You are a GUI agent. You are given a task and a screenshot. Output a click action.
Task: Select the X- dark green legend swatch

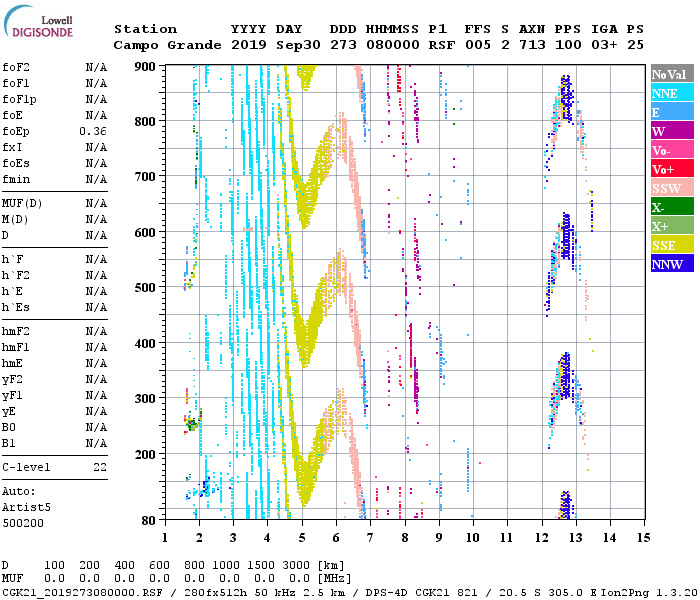click(672, 207)
